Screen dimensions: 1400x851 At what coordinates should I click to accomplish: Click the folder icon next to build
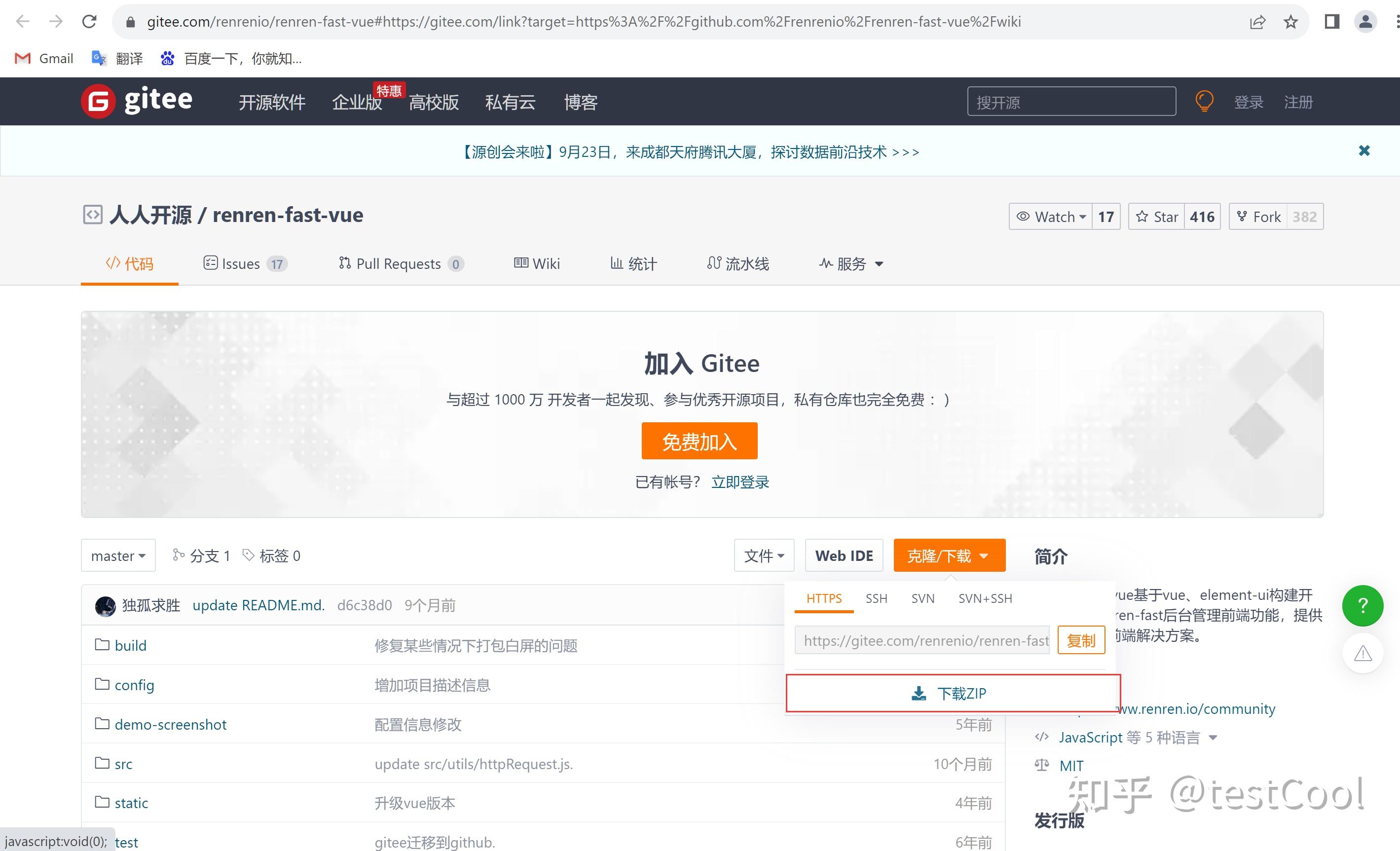(102, 645)
